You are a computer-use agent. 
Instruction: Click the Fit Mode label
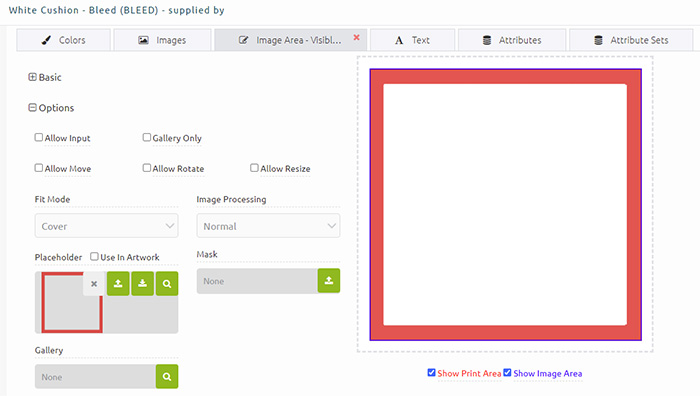(52, 199)
